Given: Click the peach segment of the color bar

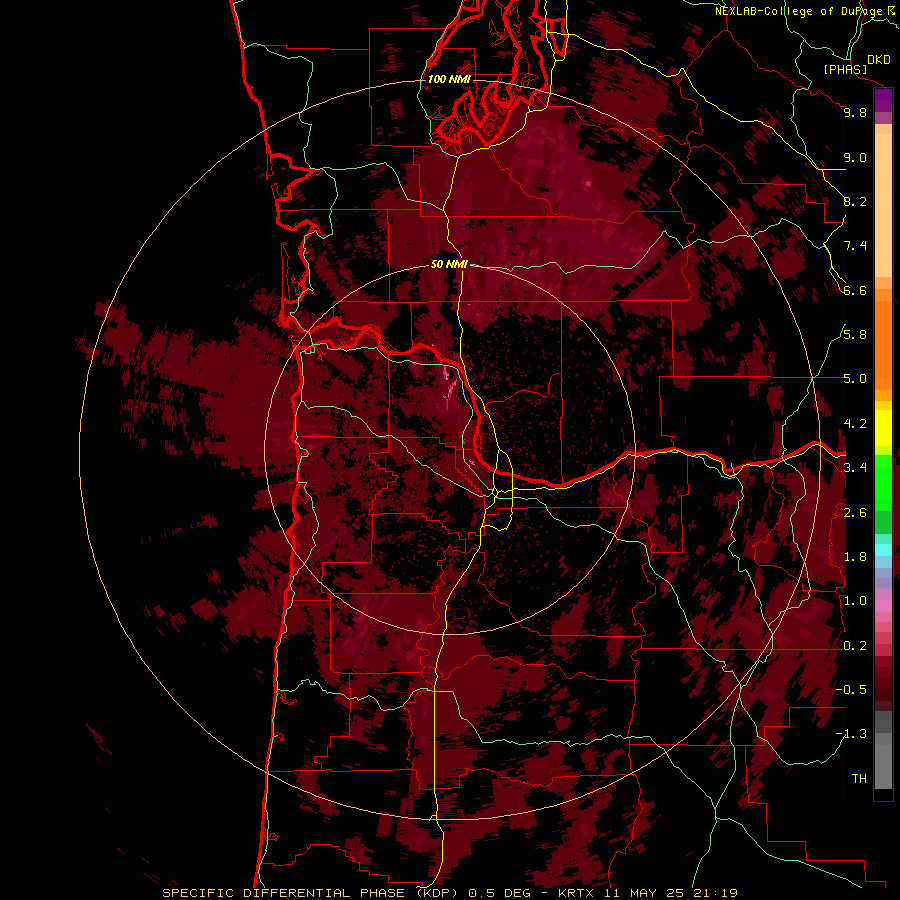Looking at the screenshot, I should tap(883, 207).
